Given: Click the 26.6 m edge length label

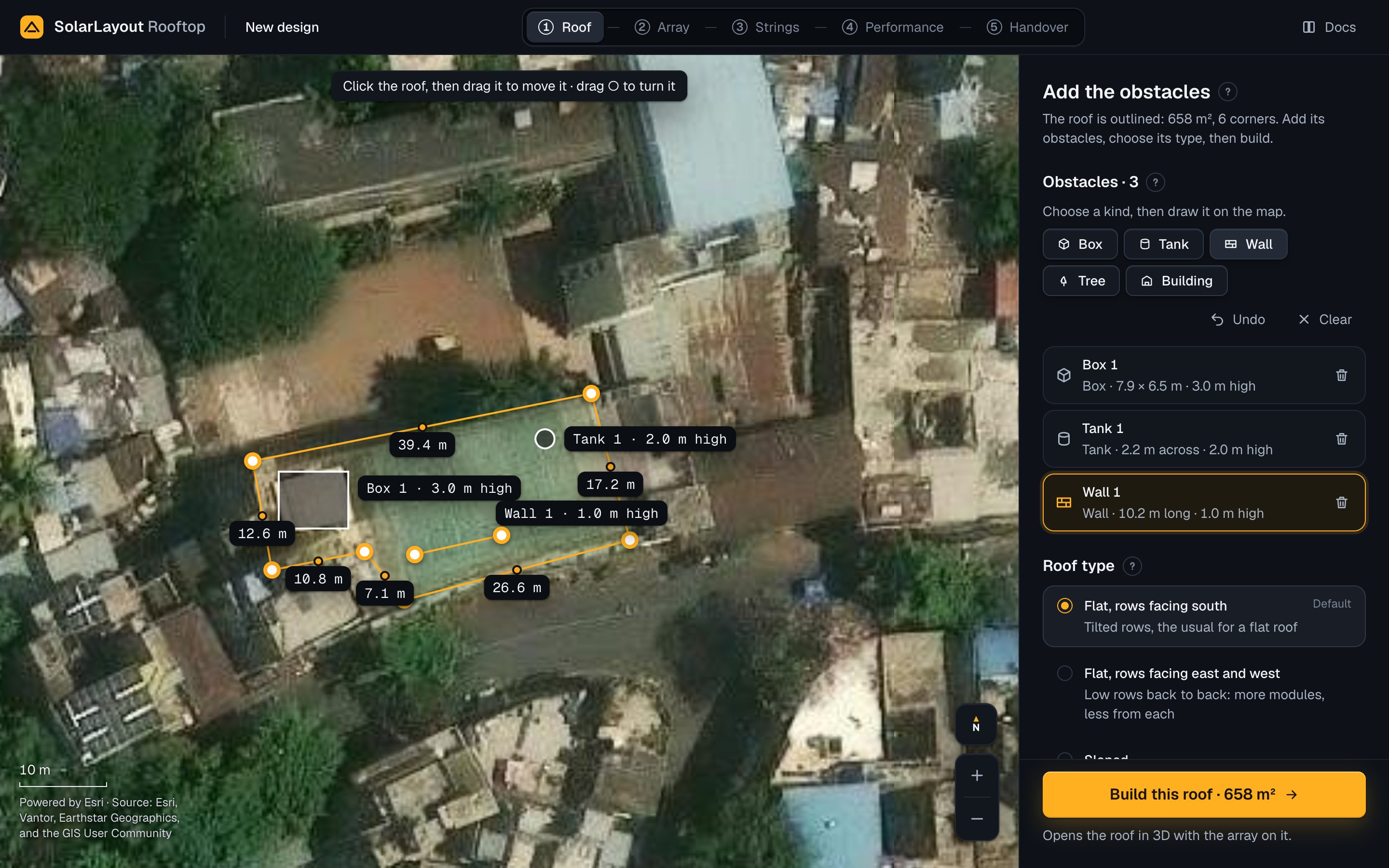Looking at the screenshot, I should tap(517, 588).
